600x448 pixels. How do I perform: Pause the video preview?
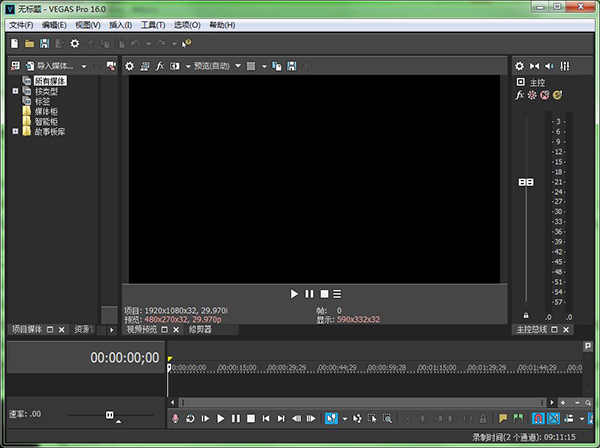coord(309,294)
